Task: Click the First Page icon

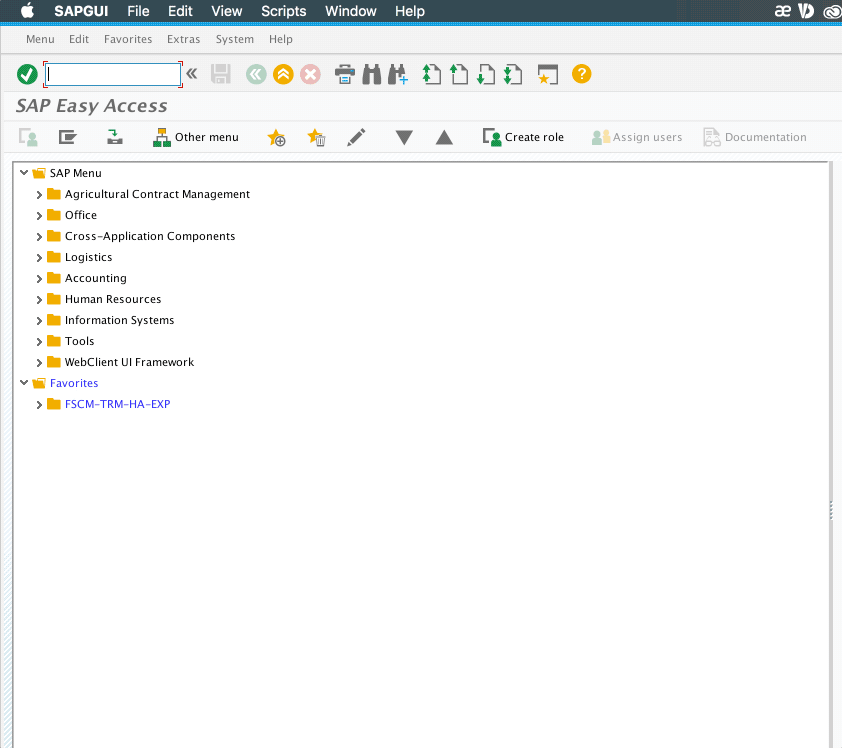Action: pyautogui.click(x=432, y=74)
